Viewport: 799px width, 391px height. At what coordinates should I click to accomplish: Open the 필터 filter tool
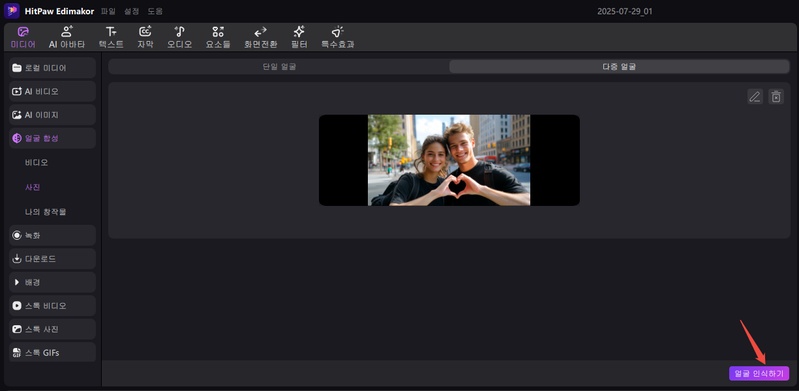[x=299, y=38]
